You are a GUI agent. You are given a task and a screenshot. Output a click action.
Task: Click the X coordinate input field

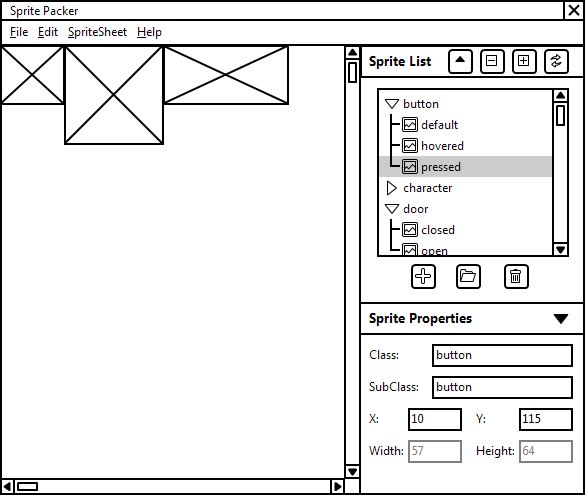click(435, 419)
